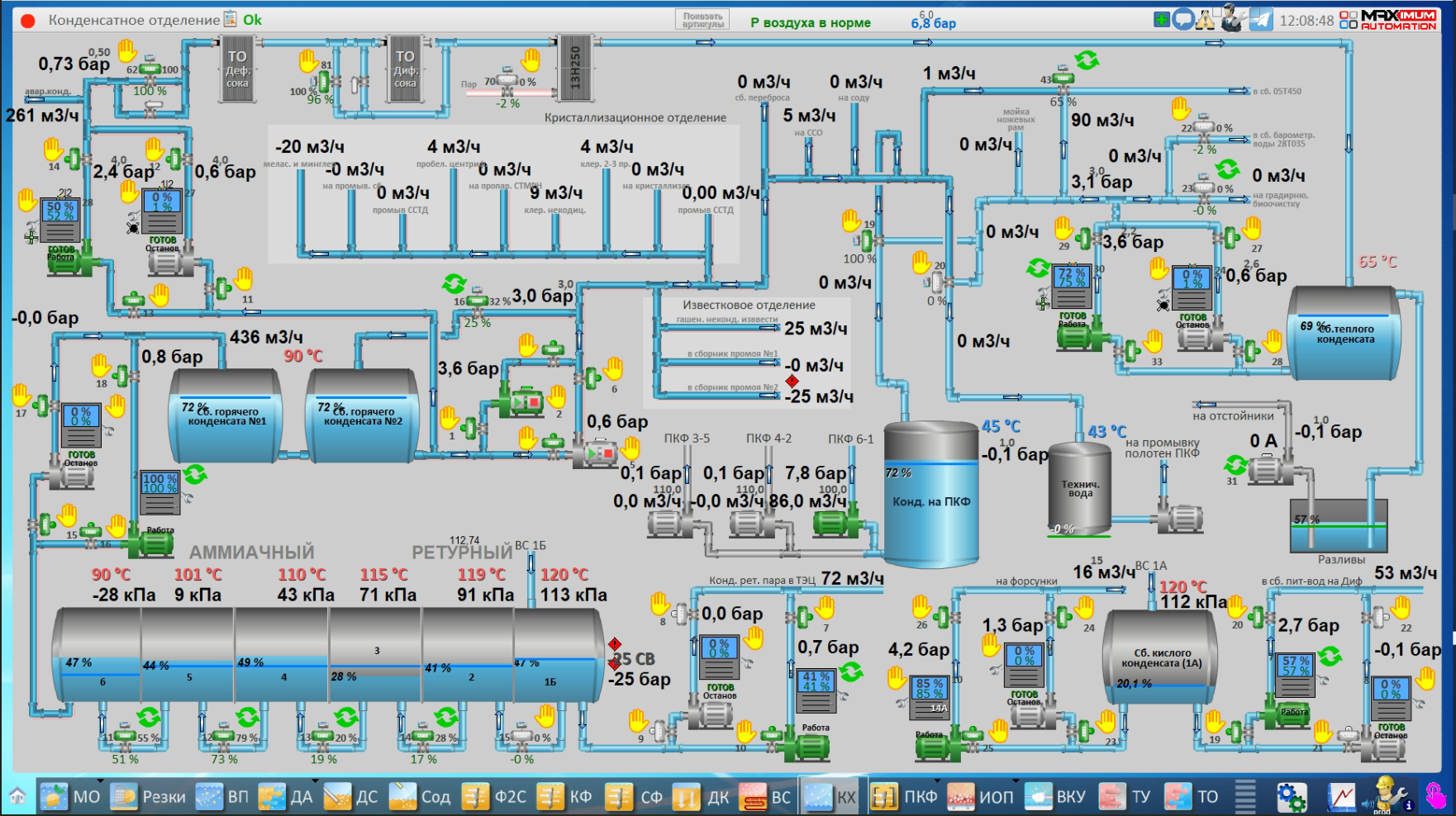
Task: Open the chat bubble messages icon
Action: pos(1183,20)
